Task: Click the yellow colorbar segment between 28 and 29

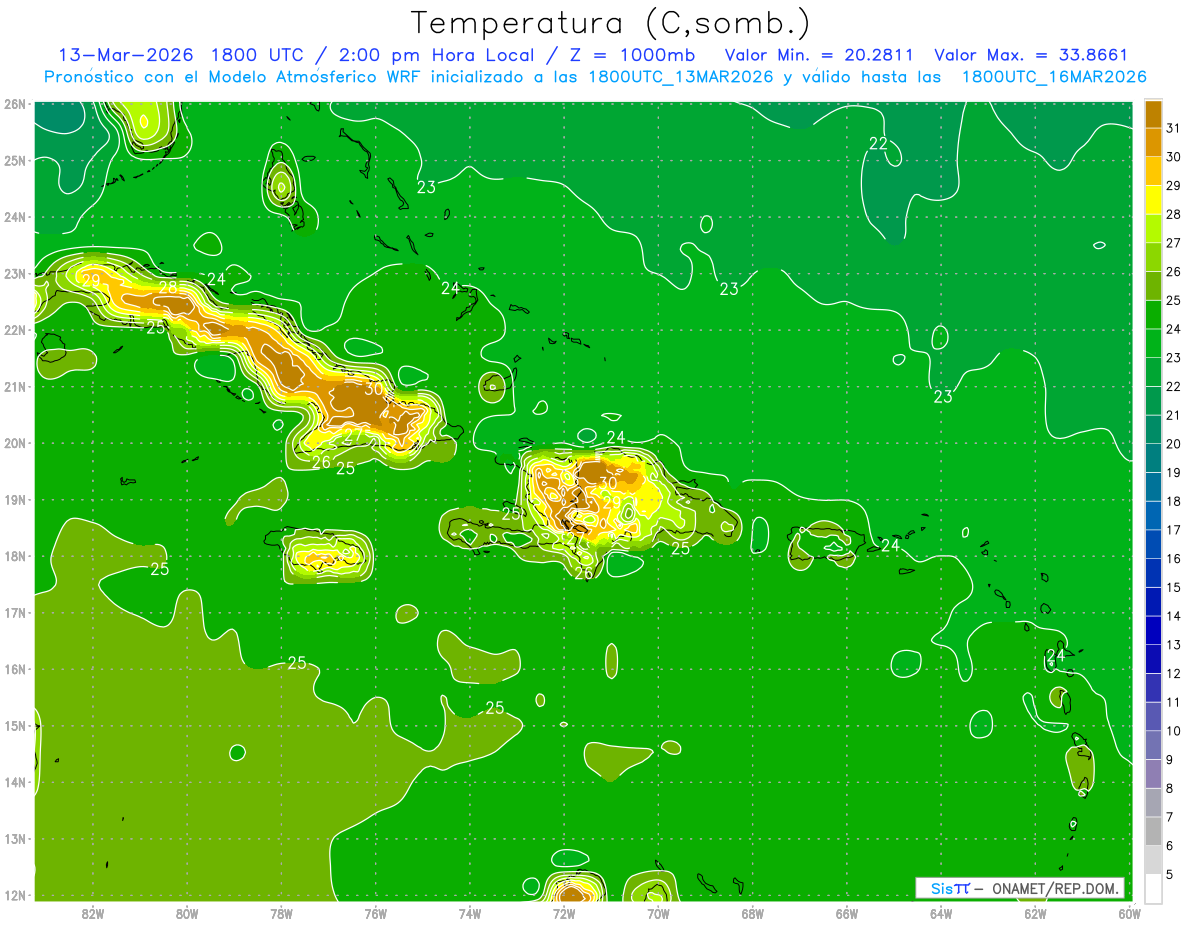Action: point(1153,200)
